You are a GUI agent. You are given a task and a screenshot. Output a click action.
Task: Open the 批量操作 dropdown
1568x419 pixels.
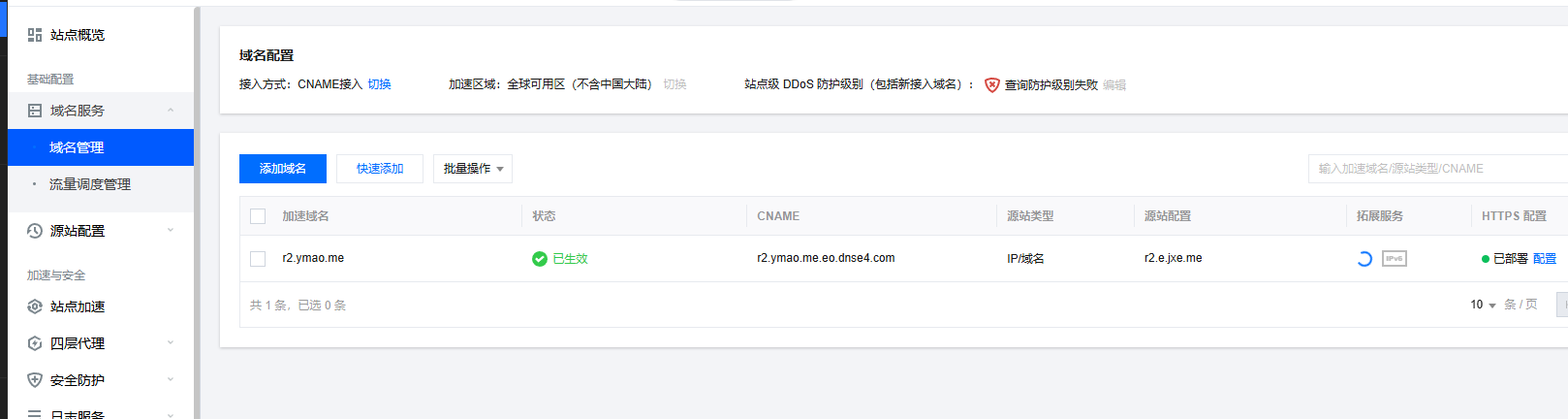click(473, 169)
